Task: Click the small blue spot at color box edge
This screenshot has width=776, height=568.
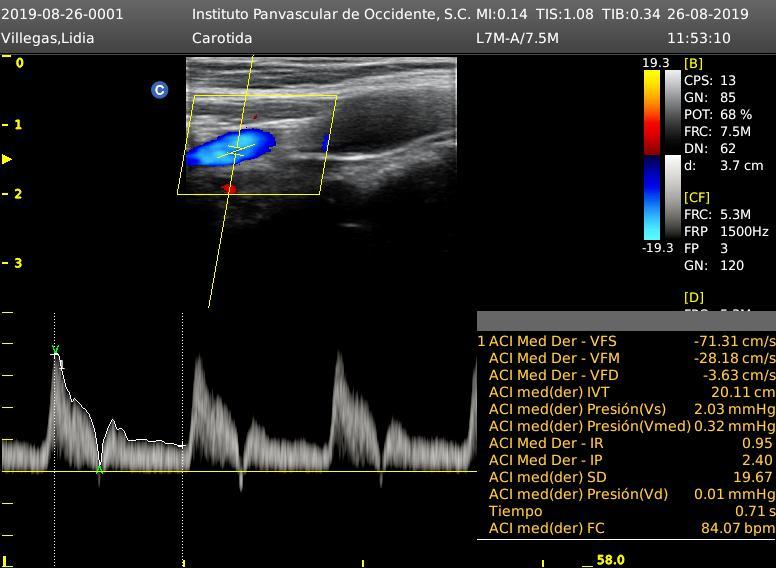Action: point(325,142)
